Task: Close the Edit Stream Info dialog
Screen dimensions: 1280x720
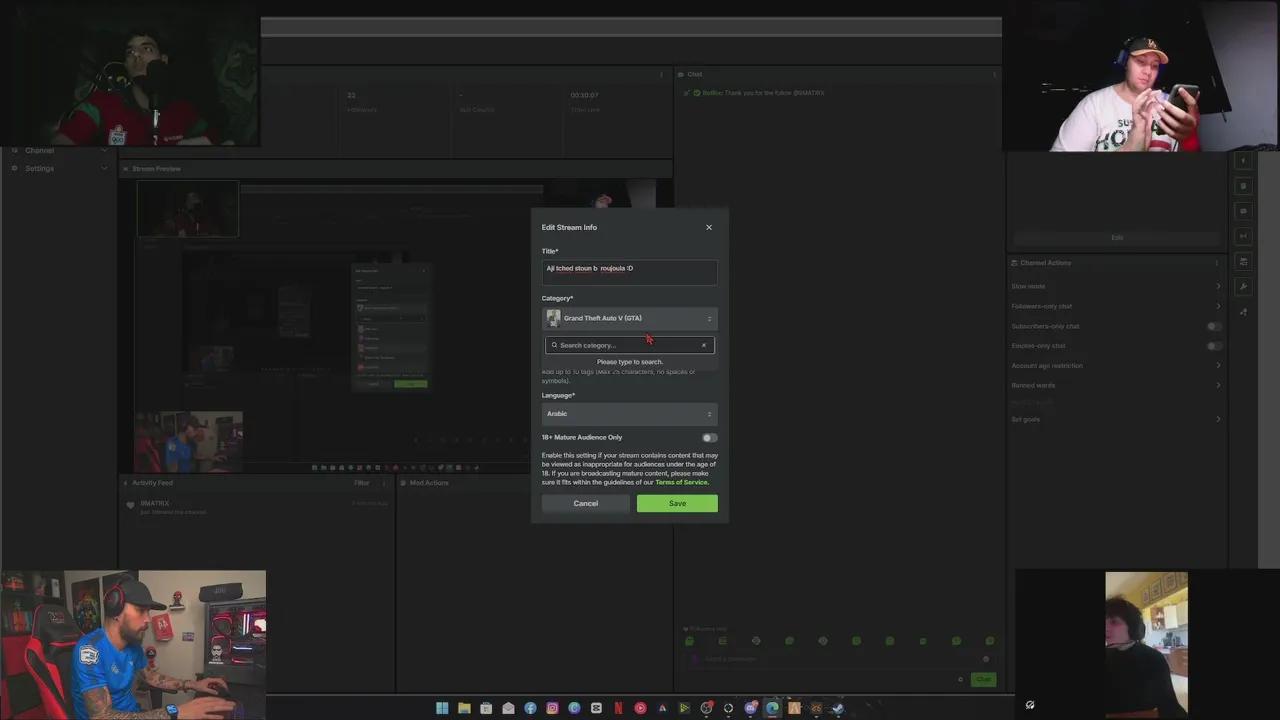Action: (709, 227)
